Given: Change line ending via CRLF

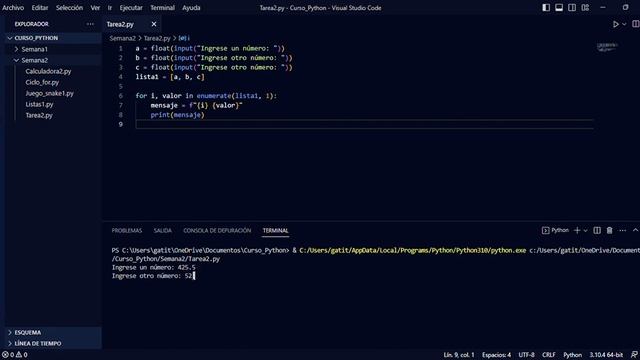Looking at the screenshot, I should 549,355.
